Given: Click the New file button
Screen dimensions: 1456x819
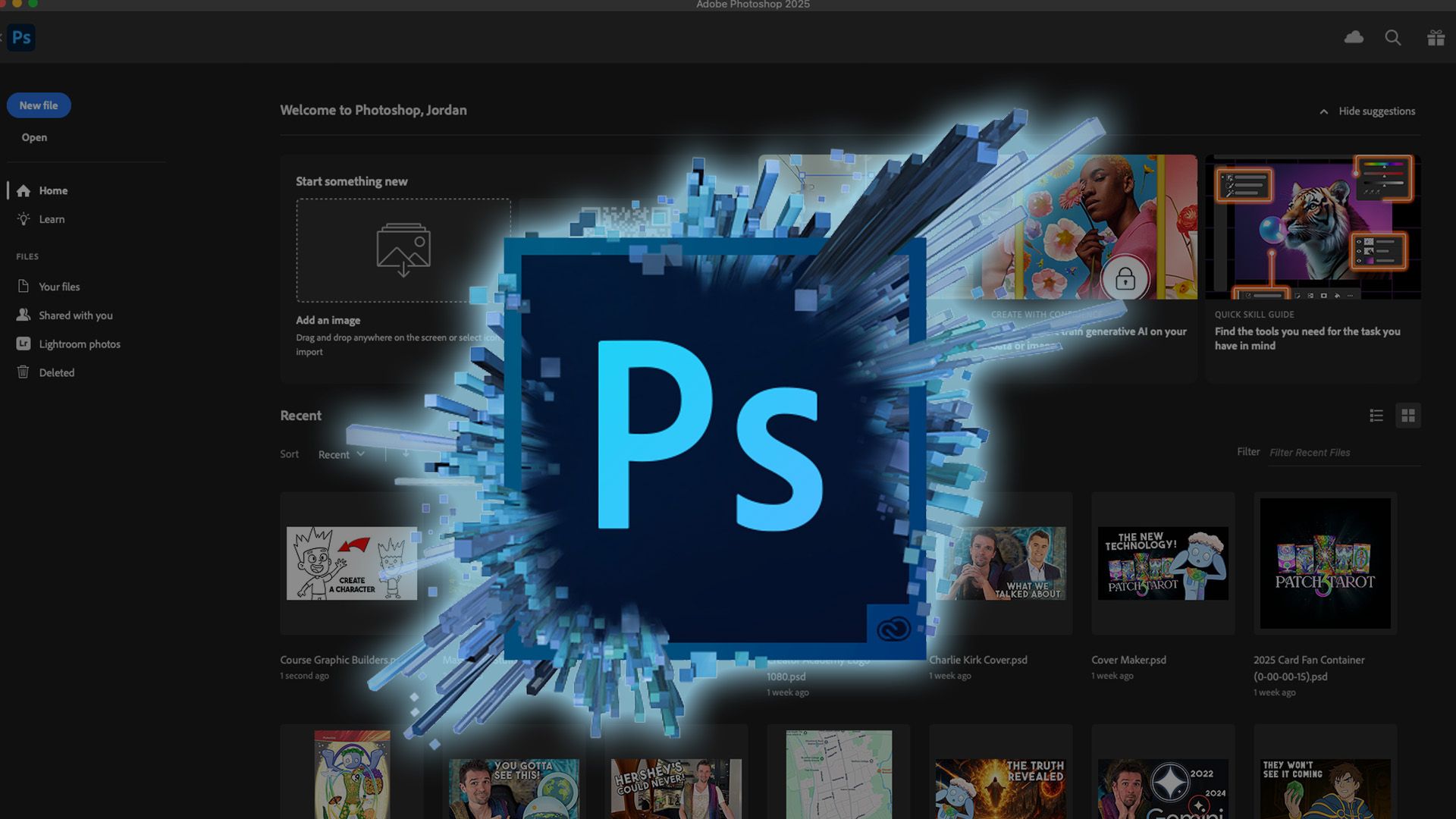Looking at the screenshot, I should coord(39,105).
